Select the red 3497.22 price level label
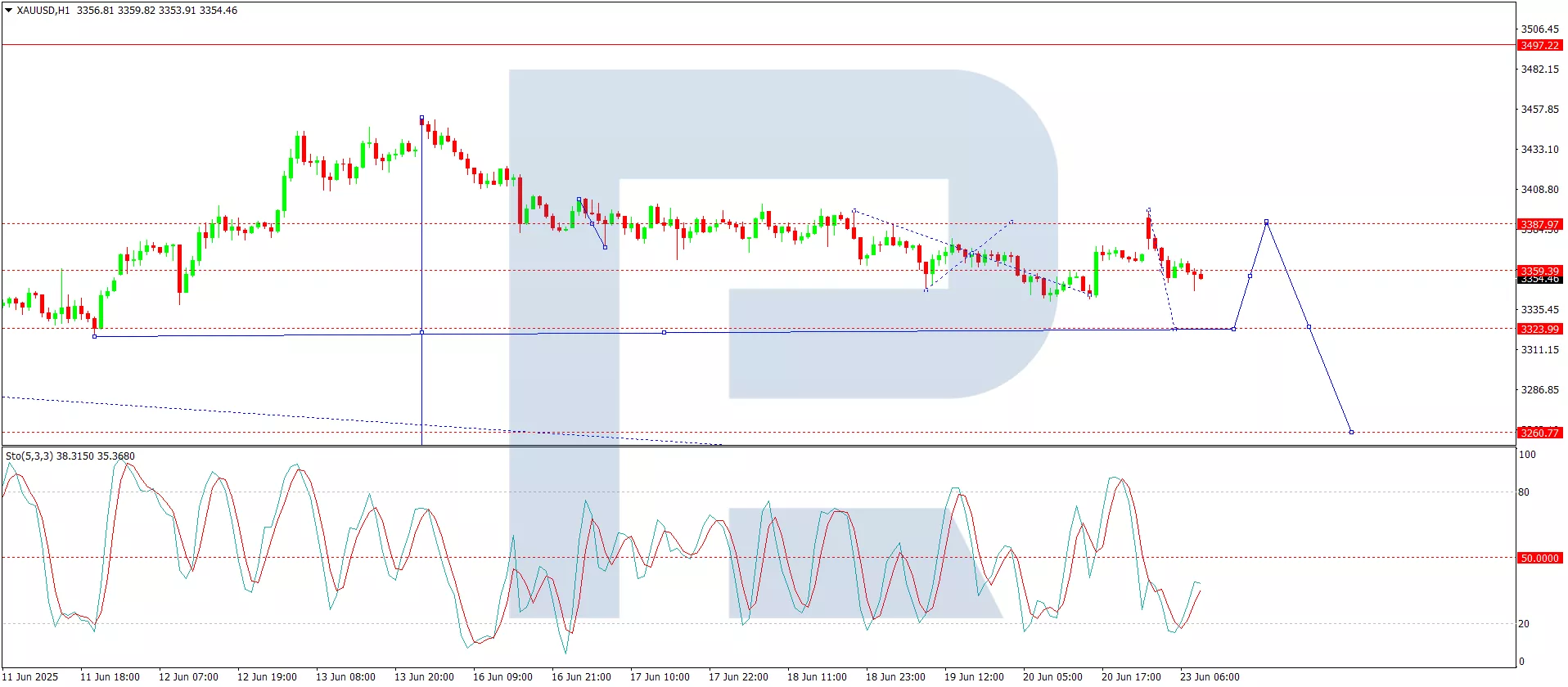 point(1539,46)
